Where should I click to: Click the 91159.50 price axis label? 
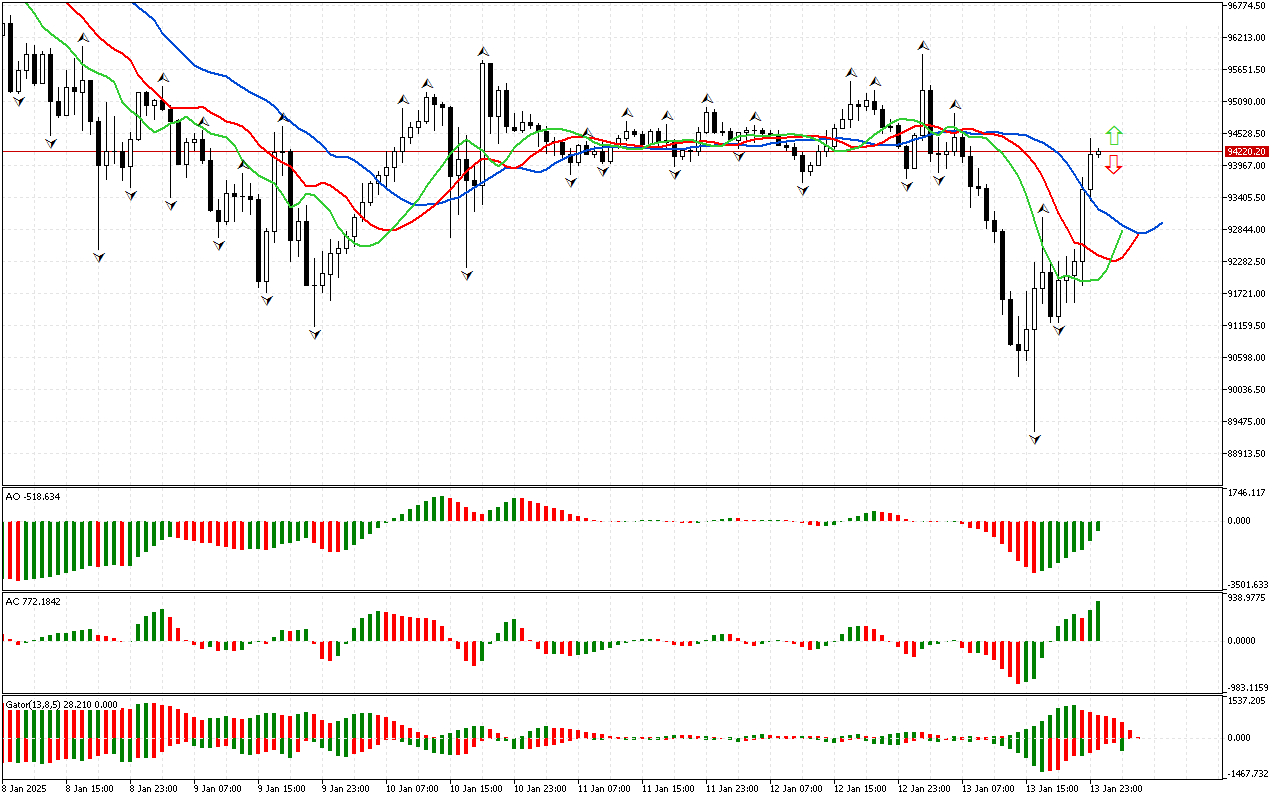[1246, 325]
